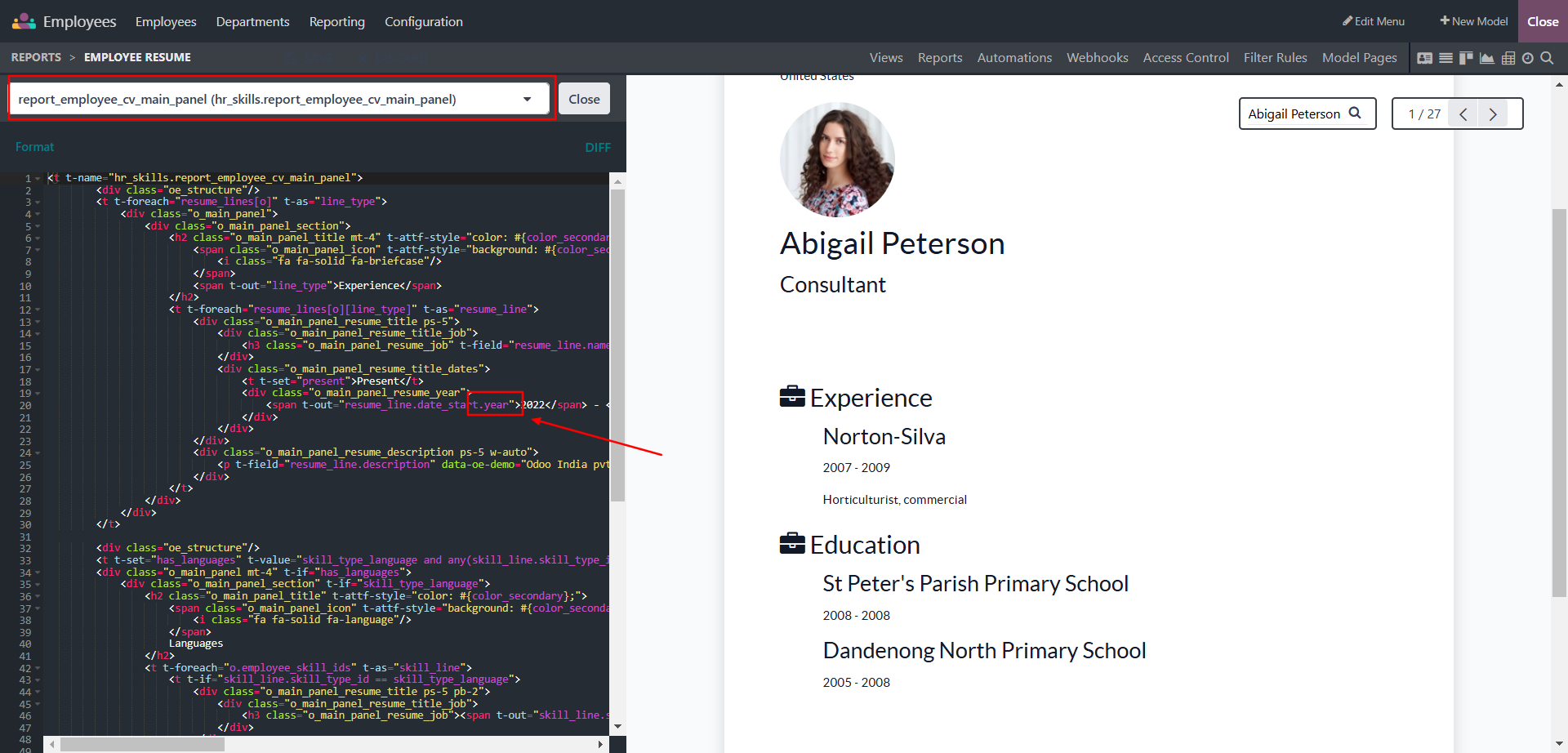This screenshot has height=753, width=1568.
Task: Collapse code fold at line 3
Action: pyautogui.click(x=38, y=202)
